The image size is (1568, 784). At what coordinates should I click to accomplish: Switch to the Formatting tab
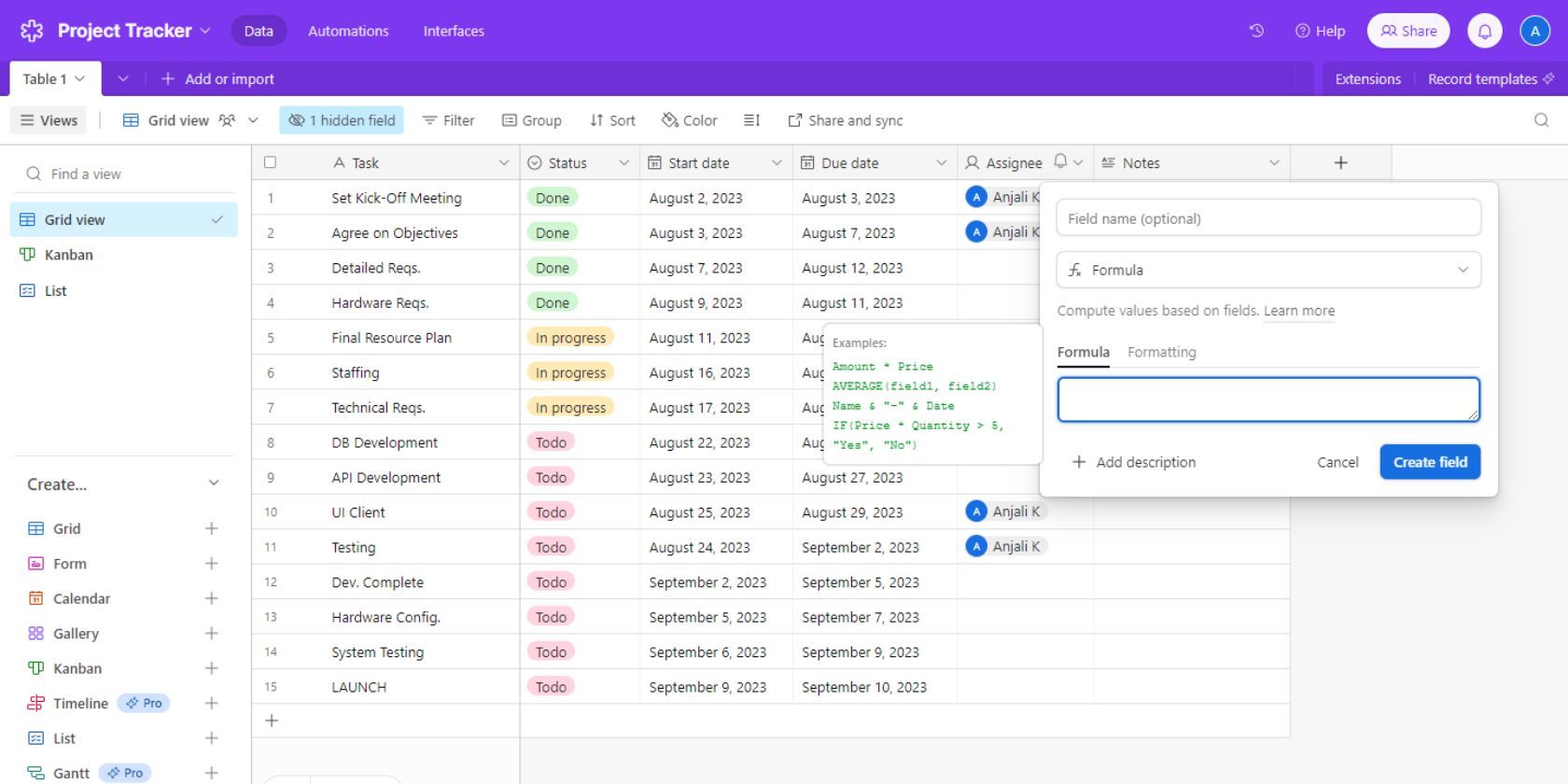1161,352
